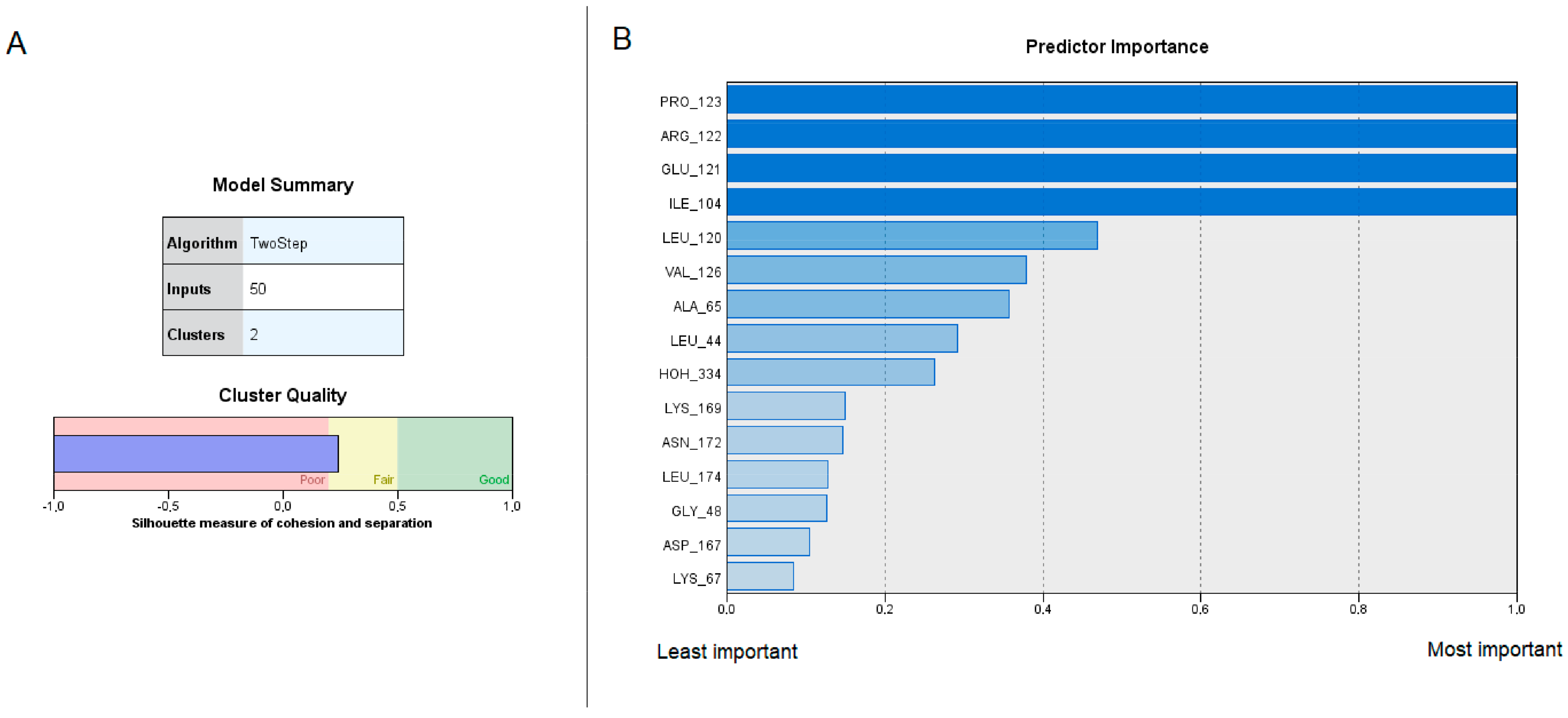Select the HOH_334 predictor bar
The image size is (1568, 718).
coord(831,372)
